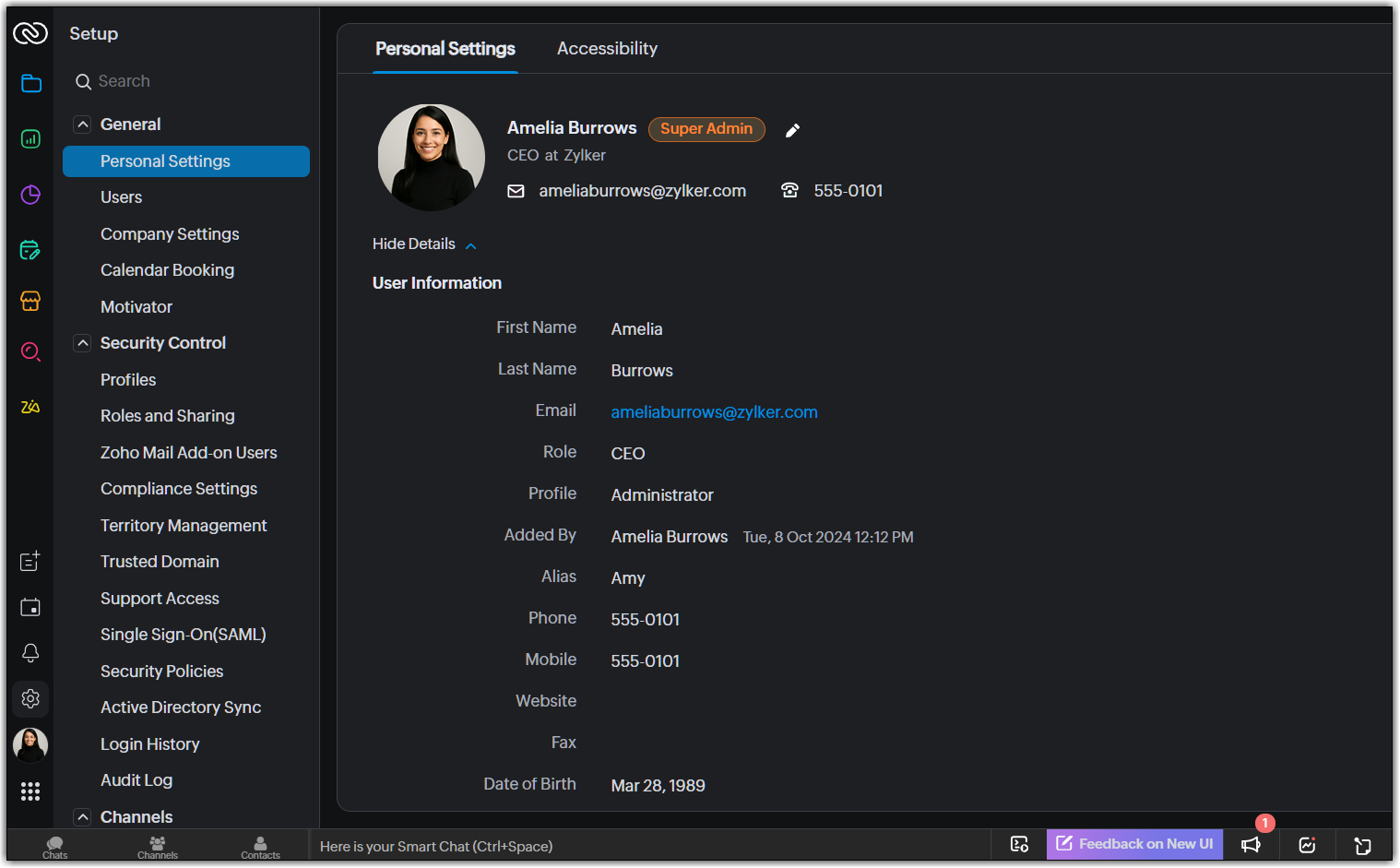The height and width of the screenshot is (868, 1400).
Task: Collapse the Security Control section
Action: (83, 343)
